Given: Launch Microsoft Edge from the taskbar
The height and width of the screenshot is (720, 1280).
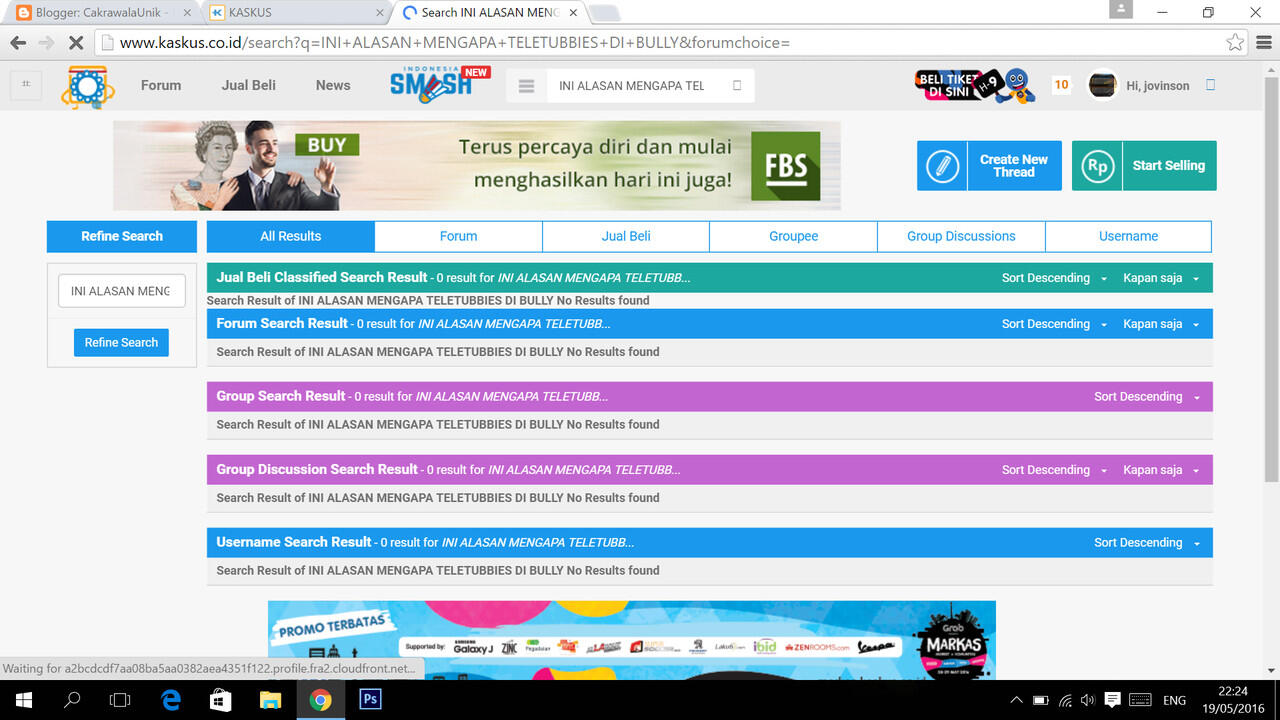Looking at the screenshot, I should (171, 700).
